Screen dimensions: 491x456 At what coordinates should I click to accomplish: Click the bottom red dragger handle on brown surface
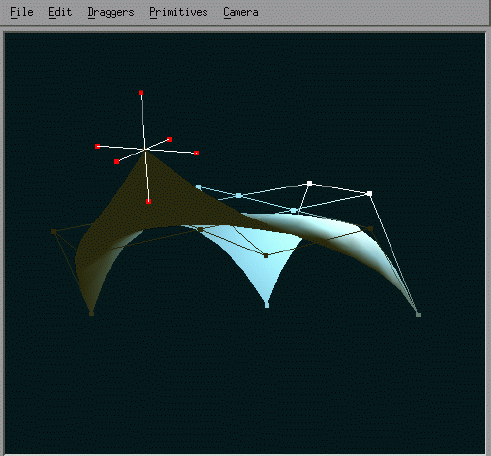[149, 201]
